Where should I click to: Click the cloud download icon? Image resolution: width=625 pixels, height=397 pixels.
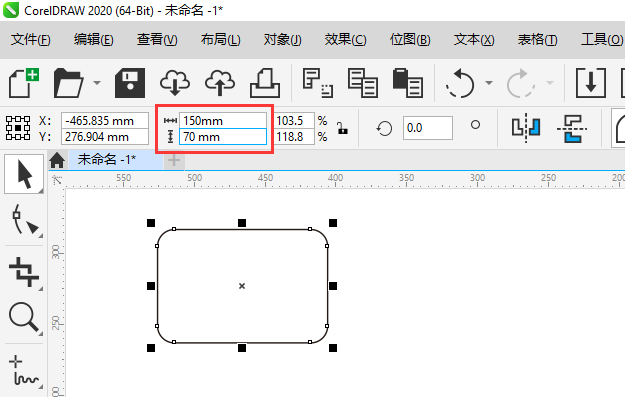coord(175,83)
